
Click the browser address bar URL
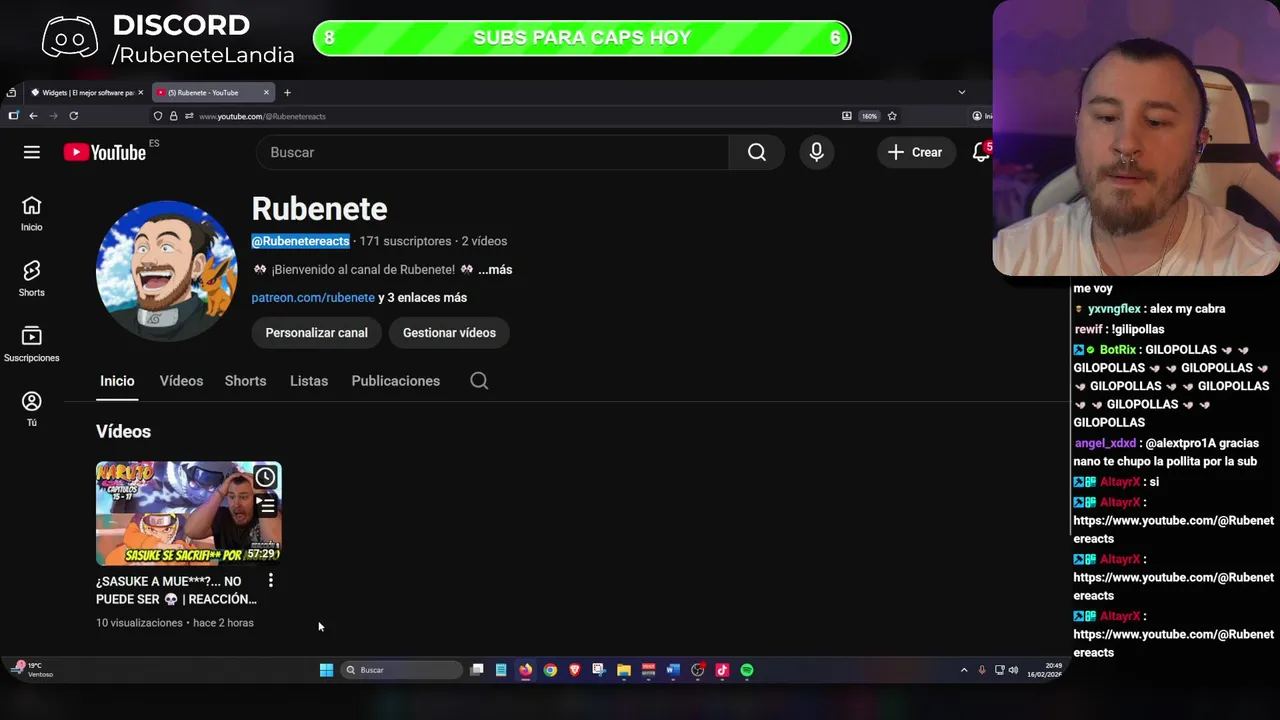point(262,116)
